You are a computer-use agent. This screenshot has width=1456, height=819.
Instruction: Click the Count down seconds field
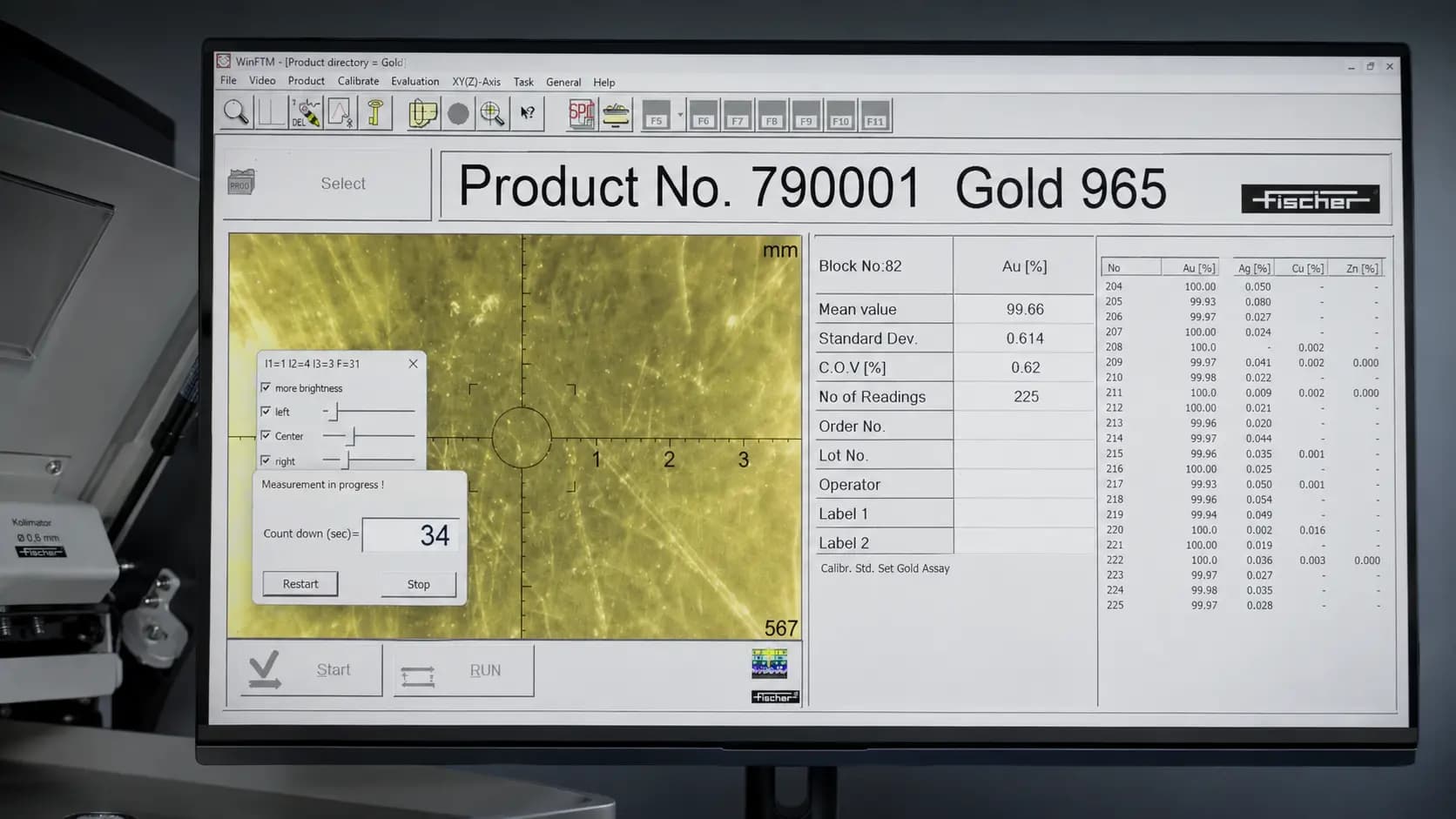[411, 534]
